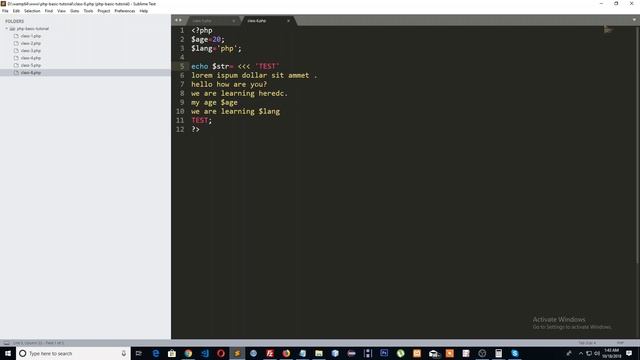The image size is (640, 360).
Task: Open the View menu
Action: [x=61, y=11]
